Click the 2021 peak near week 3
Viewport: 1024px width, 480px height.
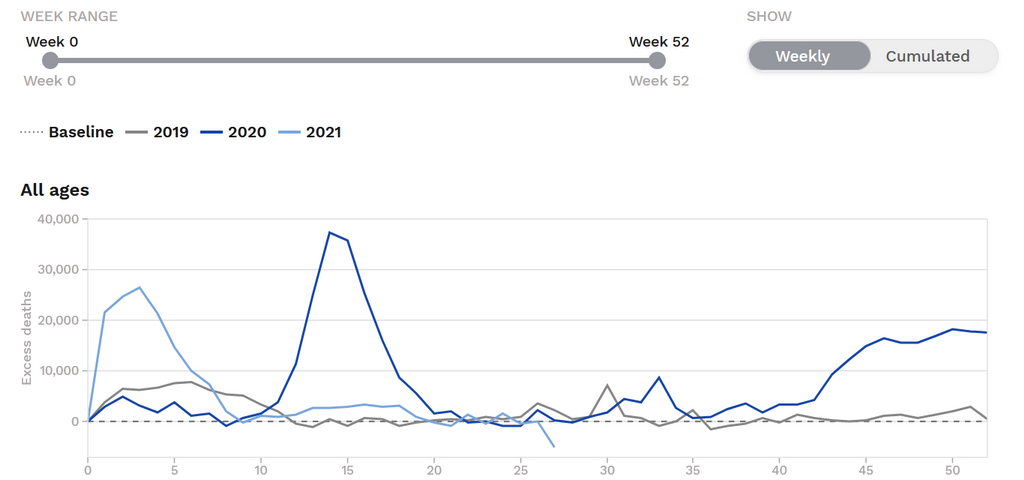139,288
